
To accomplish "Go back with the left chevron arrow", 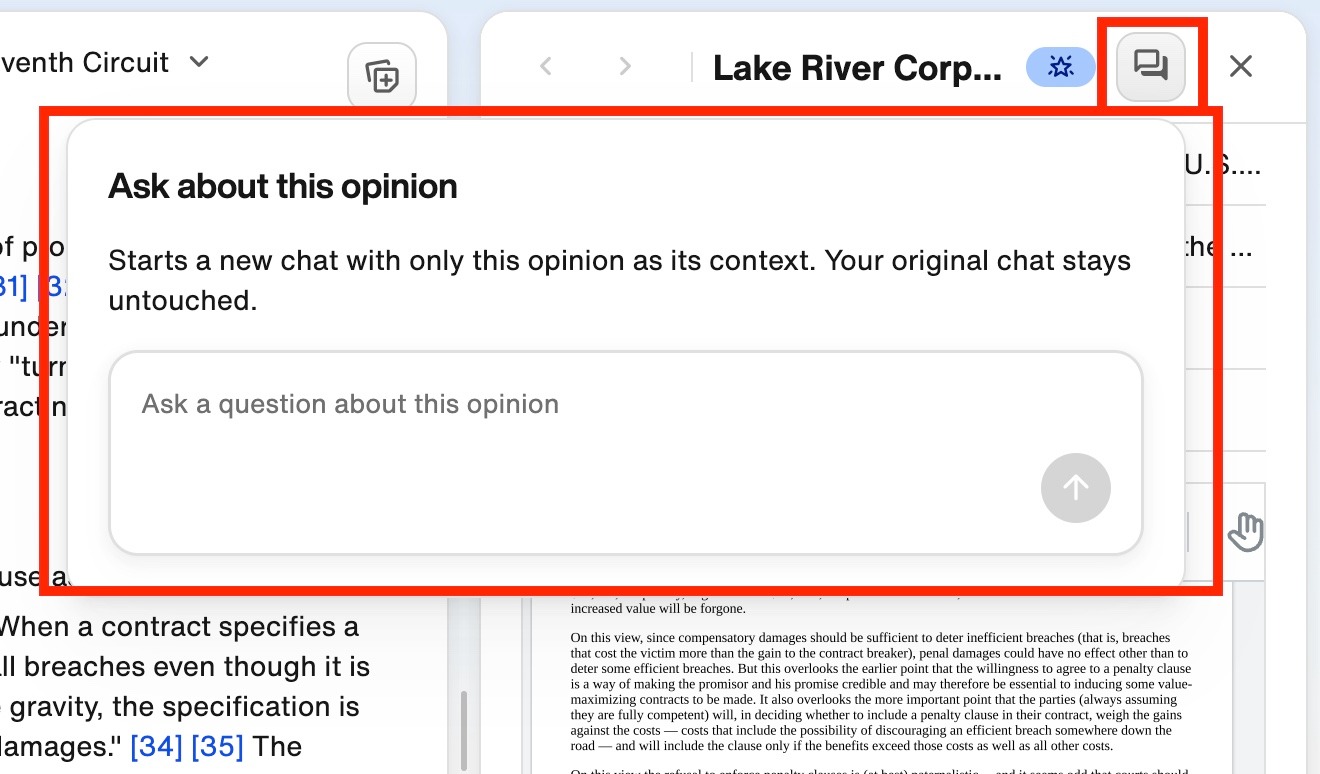I will [546, 67].
